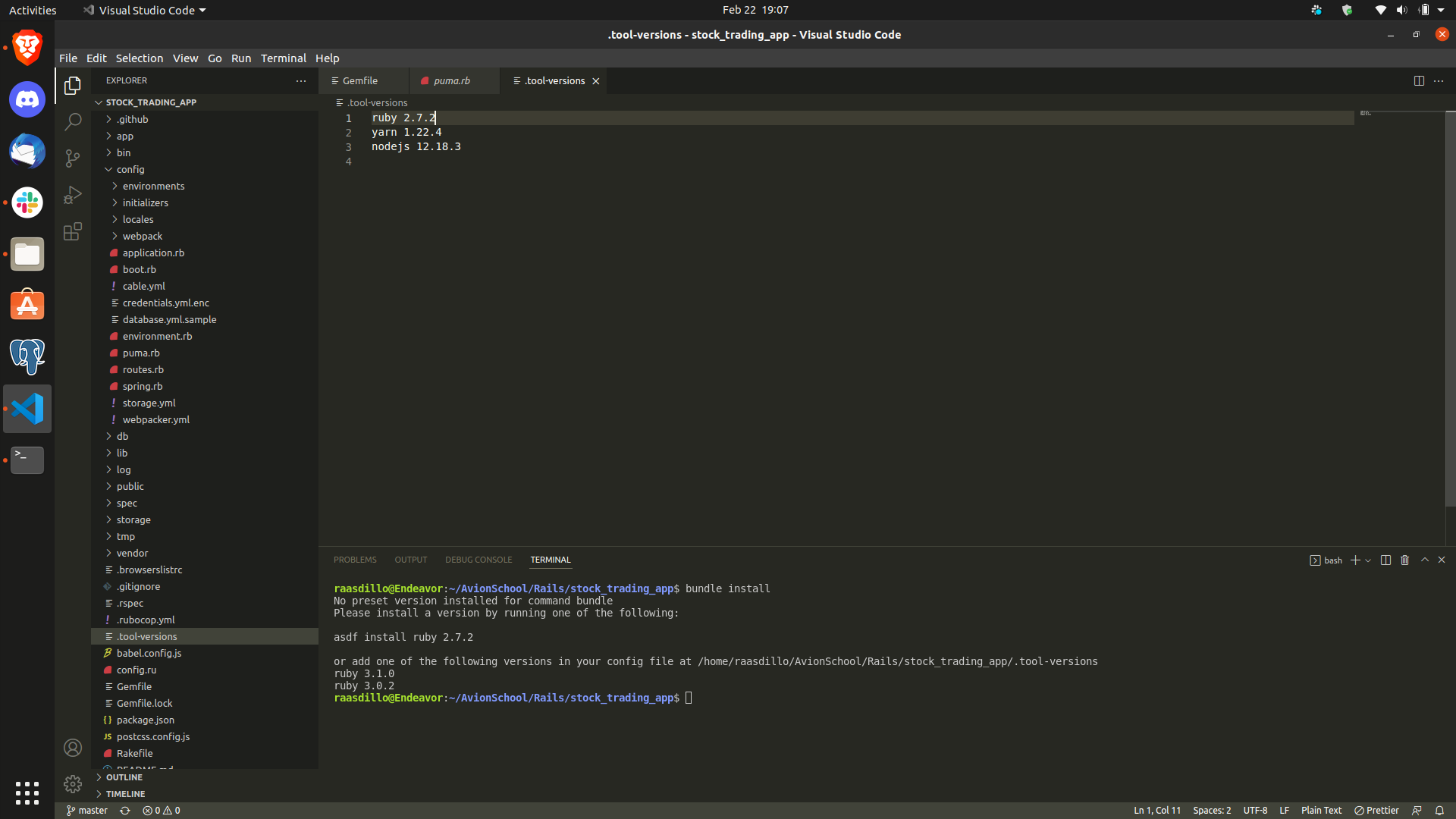Open the Search view in activity bar
The image size is (1456, 819).
[x=73, y=121]
